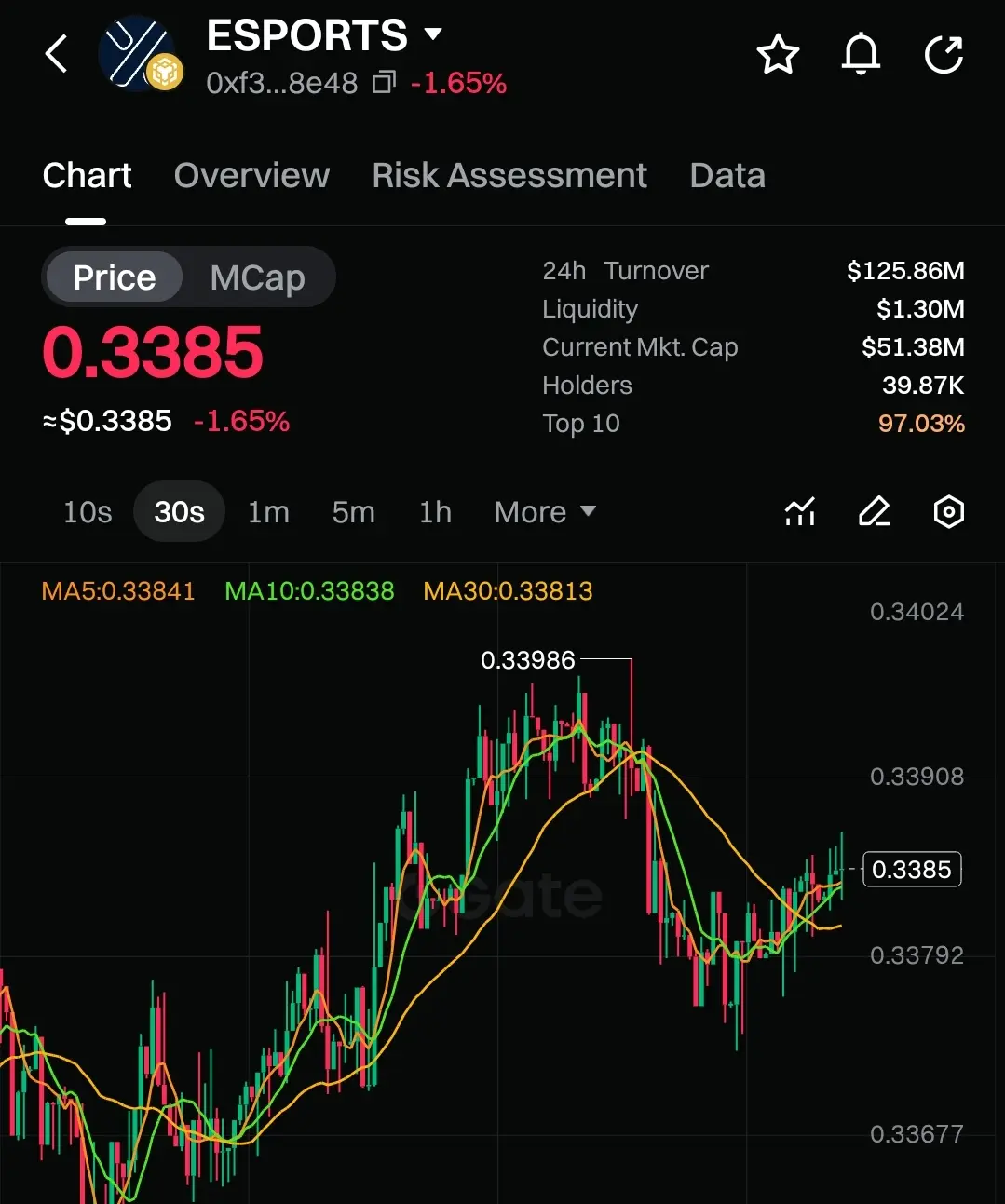The image size is (1005, 1204).
Task: Open the Data tab
Action: (727, 175)
